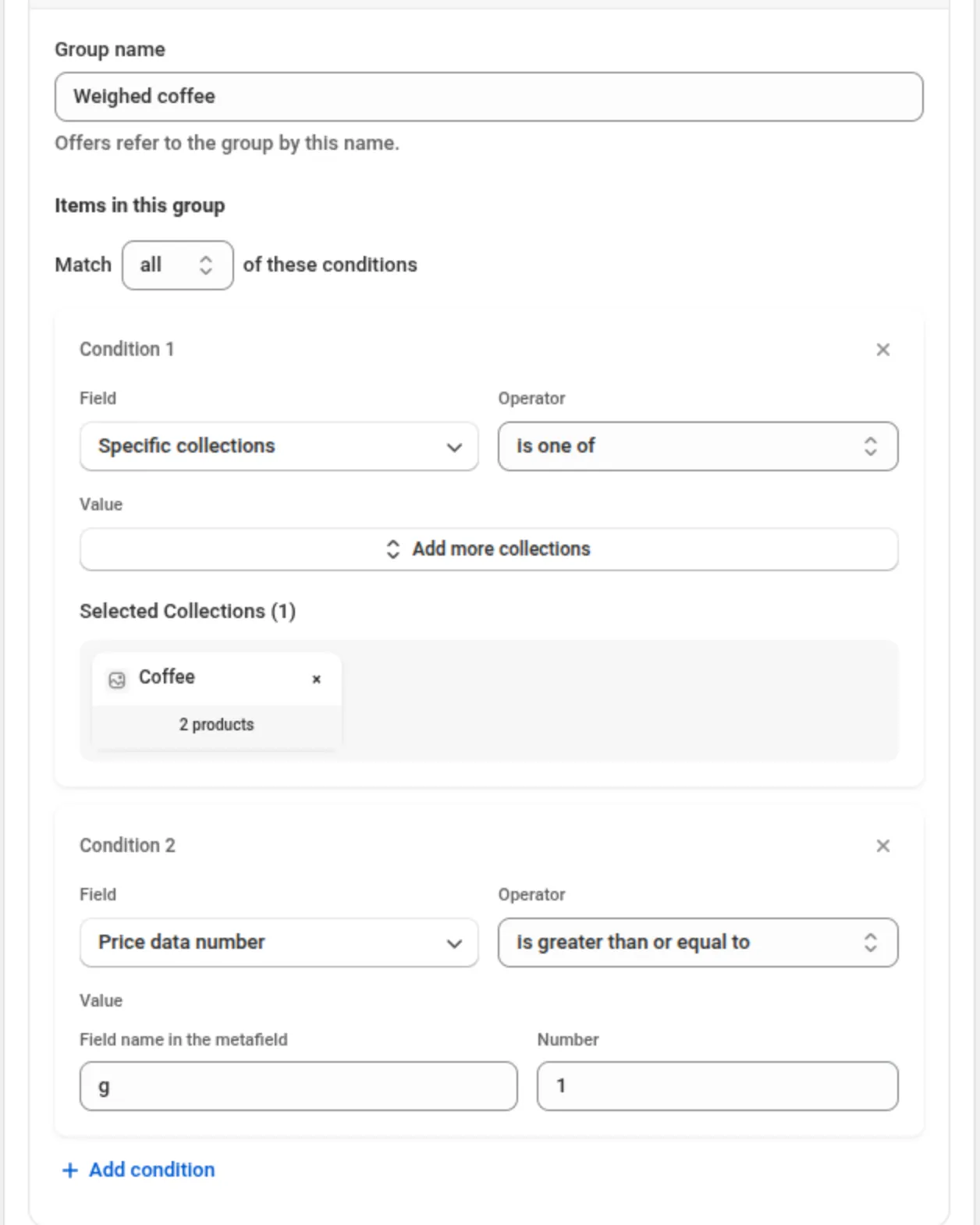The height and width of the screenshot is (1225, 980).
Task: Click the plus icon beside Add condition
Action: (x=69, y=1170)
